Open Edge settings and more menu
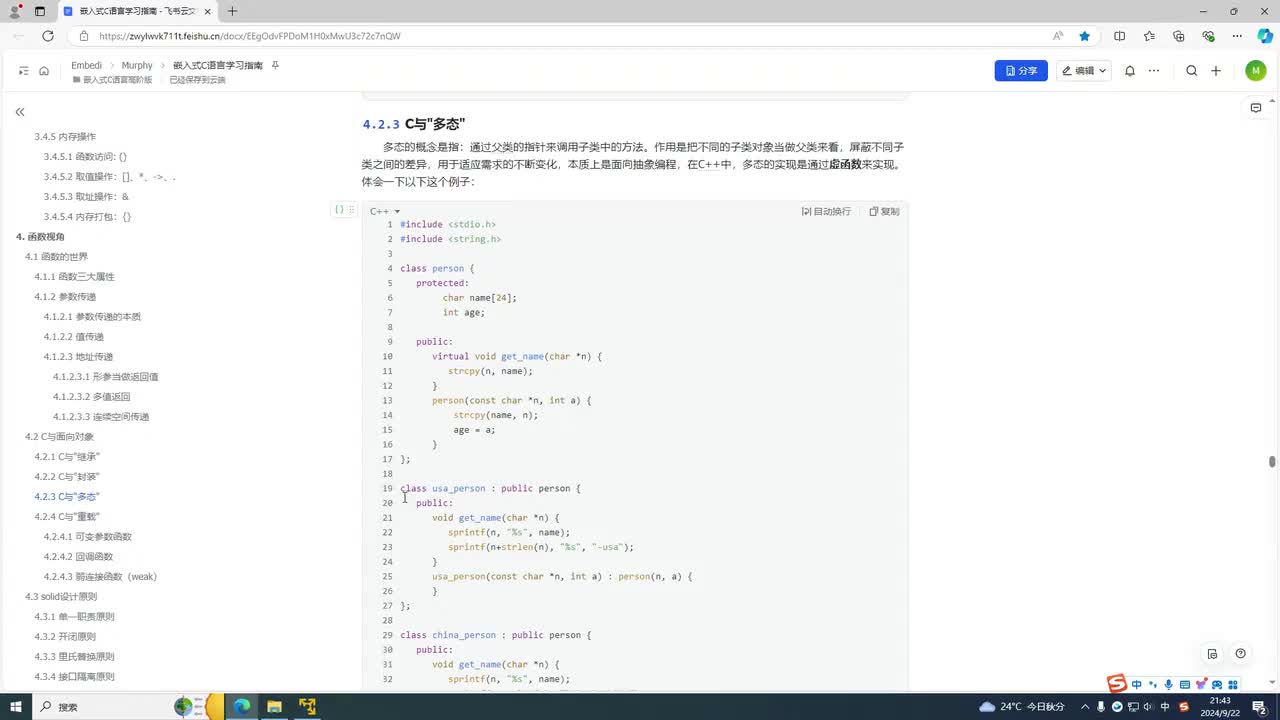The height and width of the screenshot is (720, 1280). (x=1238, y=36)
